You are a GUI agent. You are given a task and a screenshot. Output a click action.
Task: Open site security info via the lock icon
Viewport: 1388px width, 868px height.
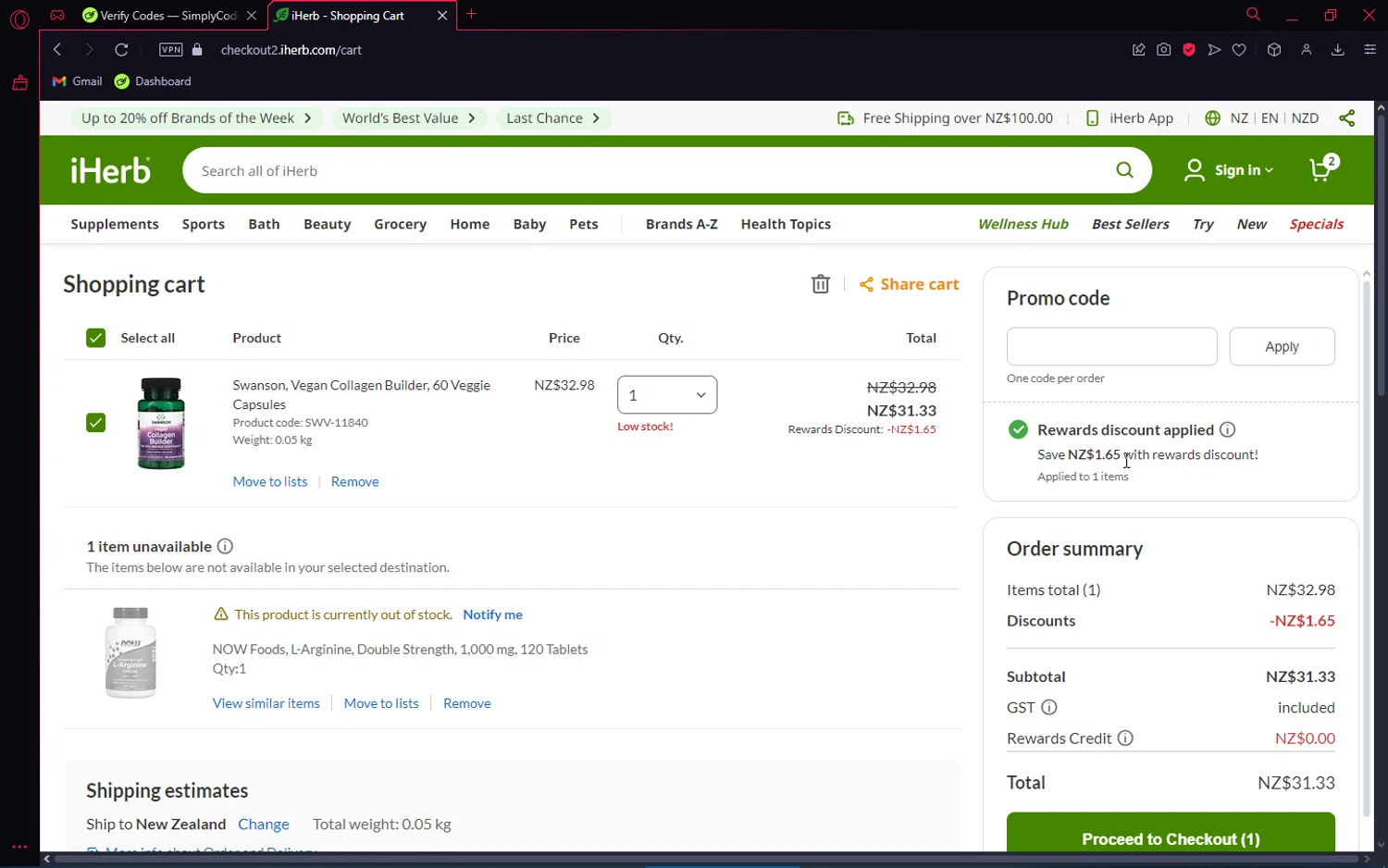197,50
